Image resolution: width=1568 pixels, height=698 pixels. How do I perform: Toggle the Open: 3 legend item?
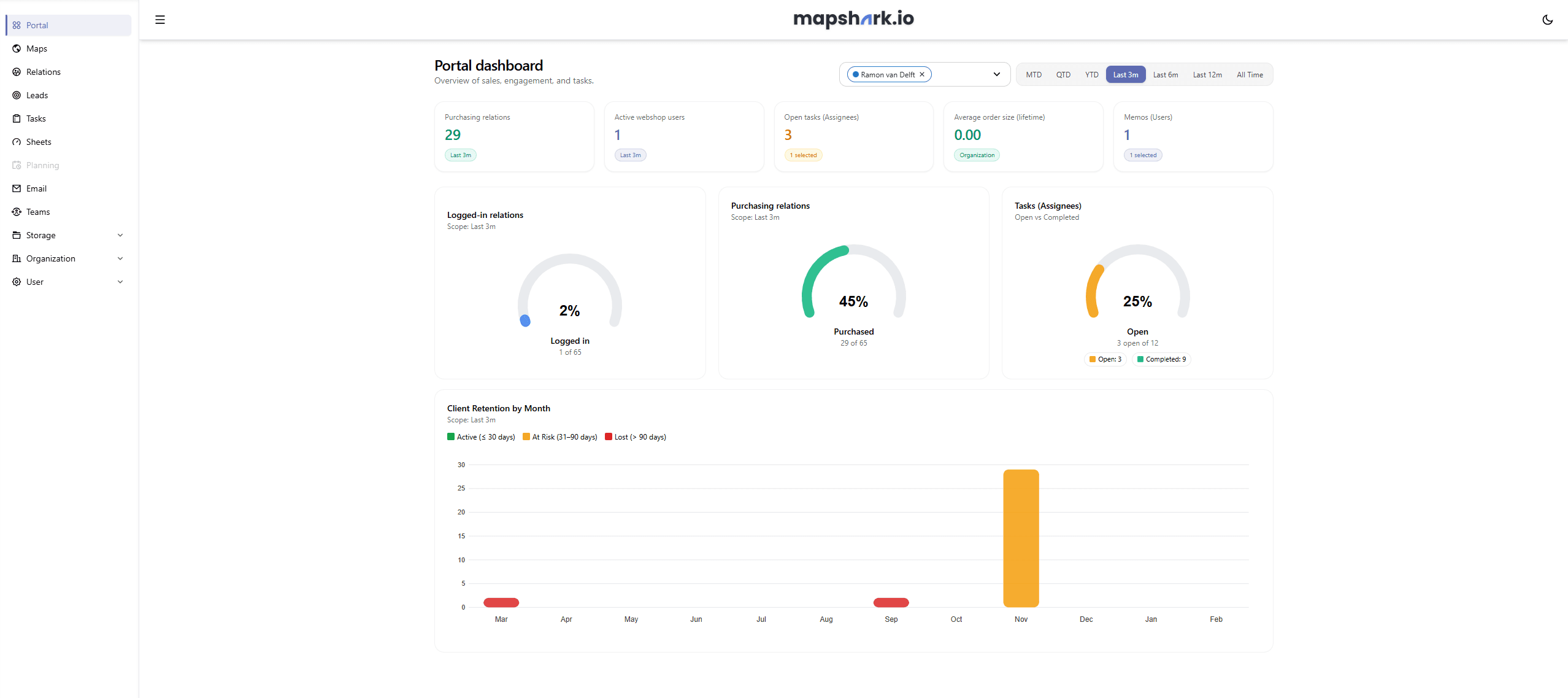point(1104,359)
